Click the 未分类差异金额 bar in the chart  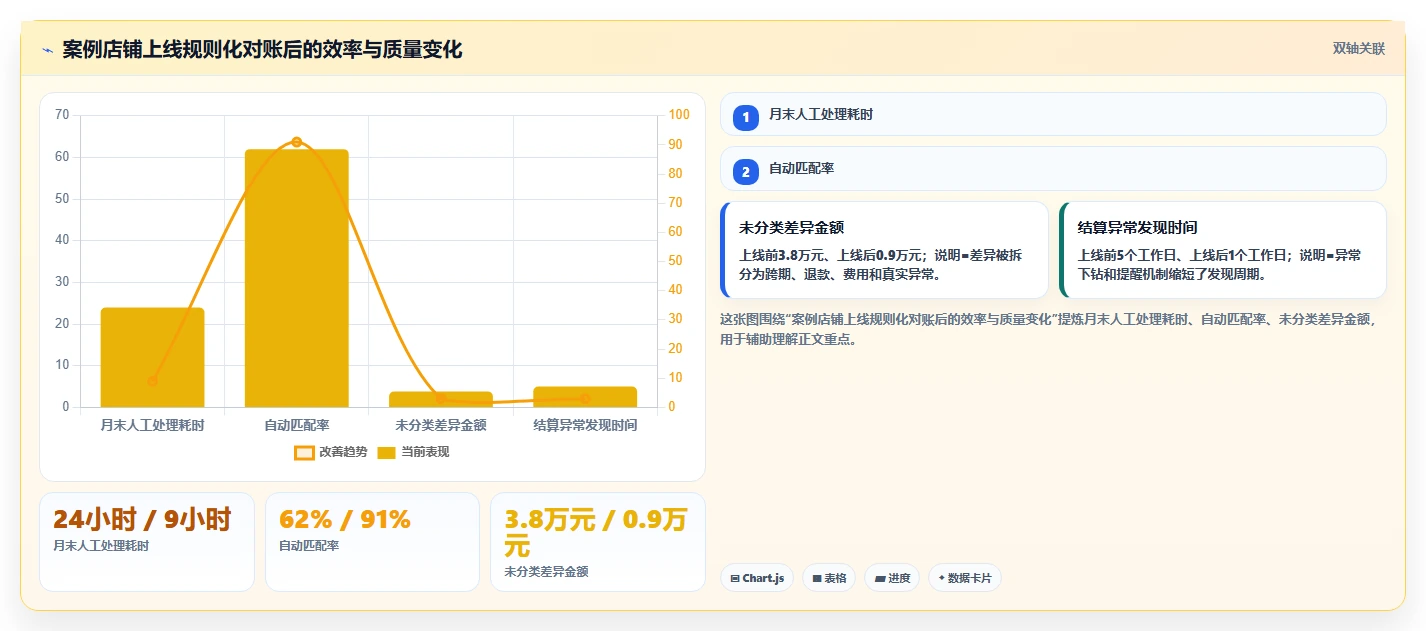click(441, 399)
